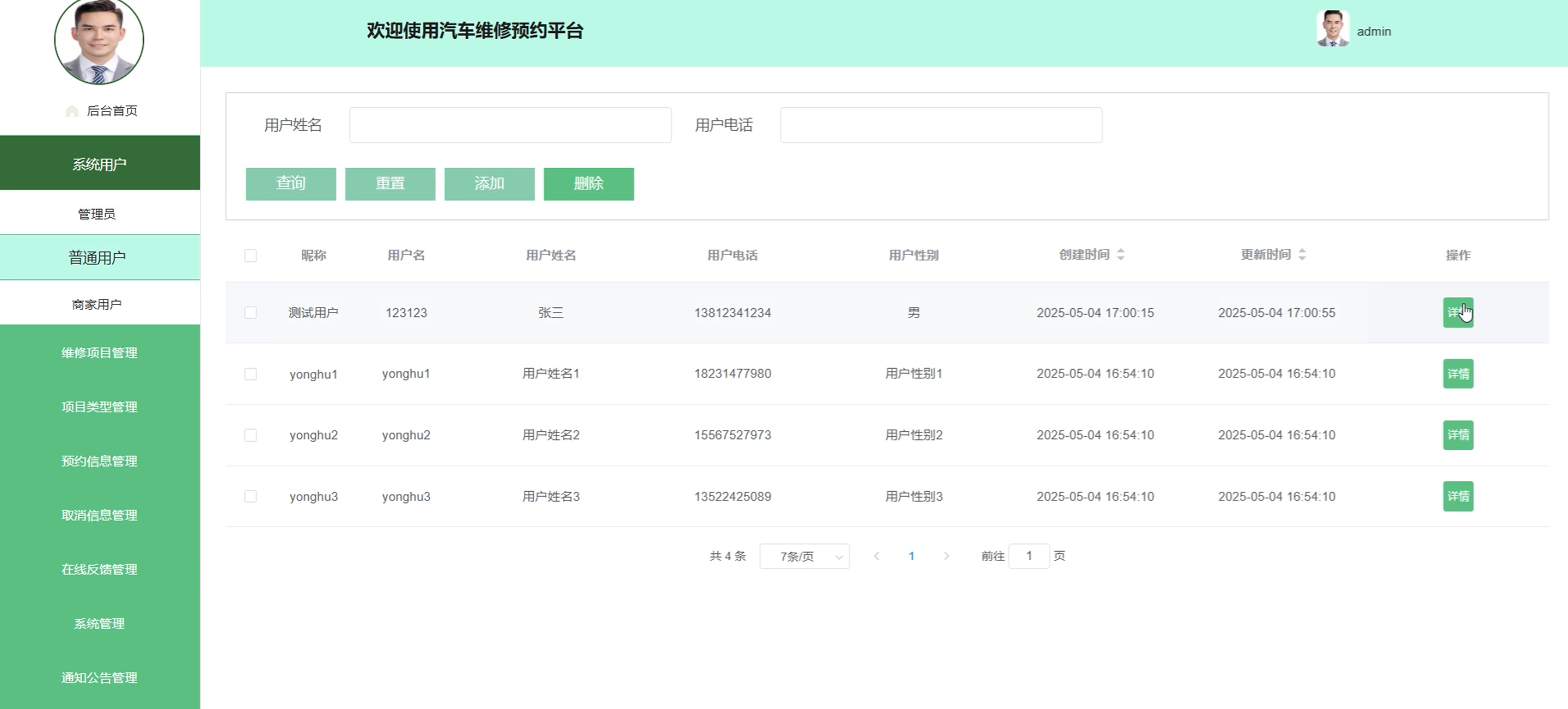The width and height of the screenshot is (1568, 709).
Task: Go to previous page arrow
Action: tap(876, 555)
